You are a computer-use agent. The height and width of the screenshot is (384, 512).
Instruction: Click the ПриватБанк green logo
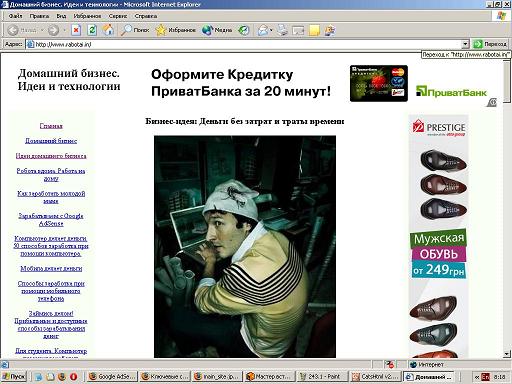451,91
